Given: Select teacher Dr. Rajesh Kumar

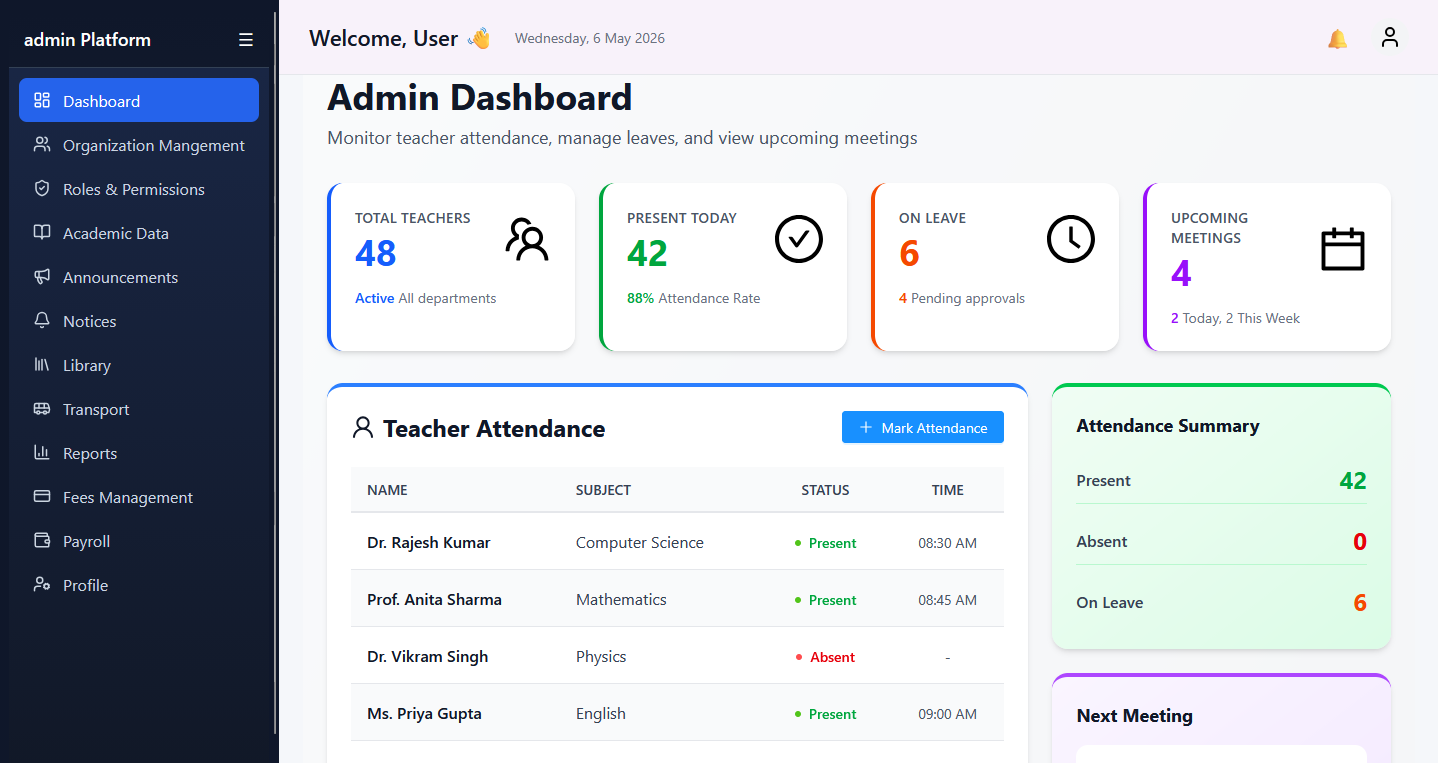Looking at the screenshot, I should pos(429,542).
